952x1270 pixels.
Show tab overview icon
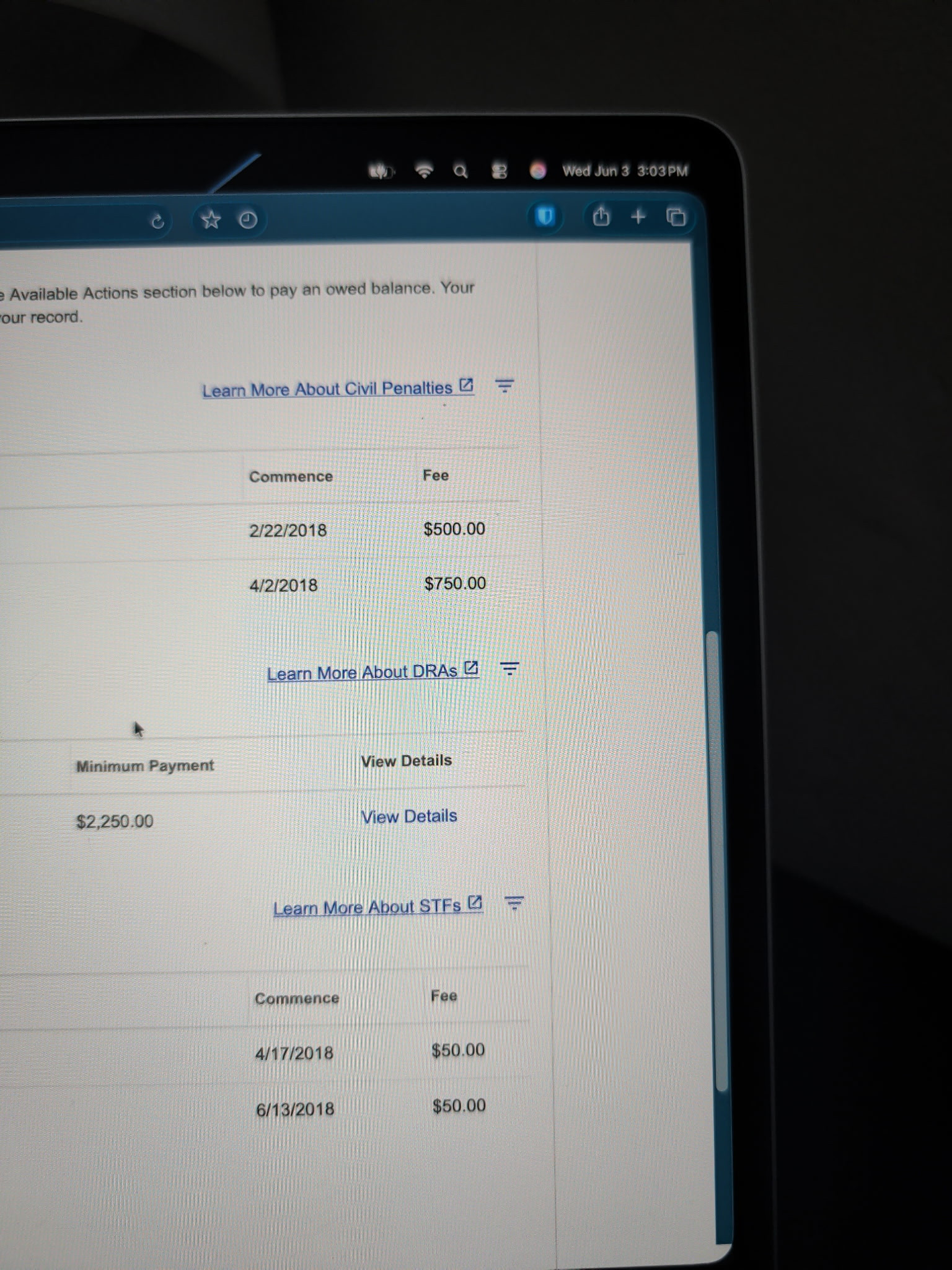(676, 217)
